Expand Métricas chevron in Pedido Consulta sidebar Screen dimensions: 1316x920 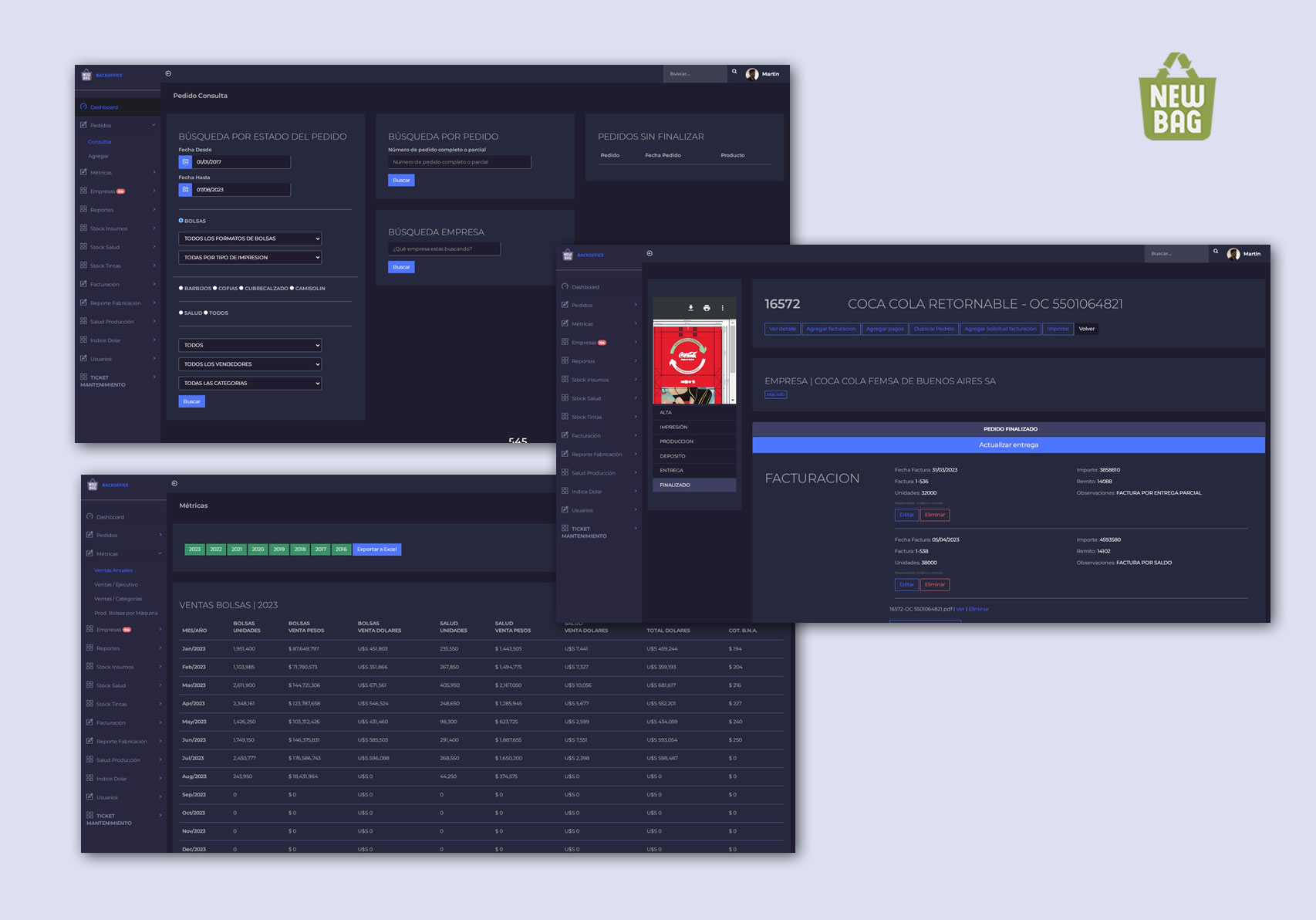point(154,172)
